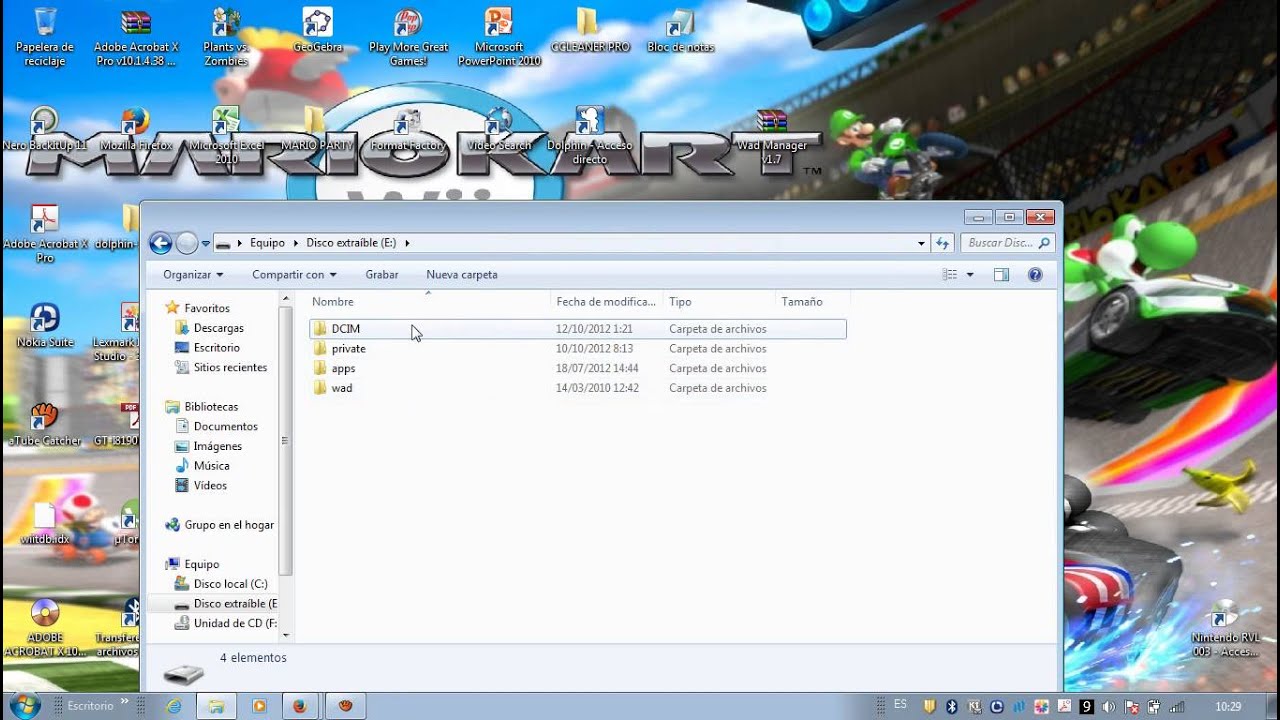This screenshot has width=1280, height=720.
Task: Sort by the Tipo column header
Action: tap(720, 301)
